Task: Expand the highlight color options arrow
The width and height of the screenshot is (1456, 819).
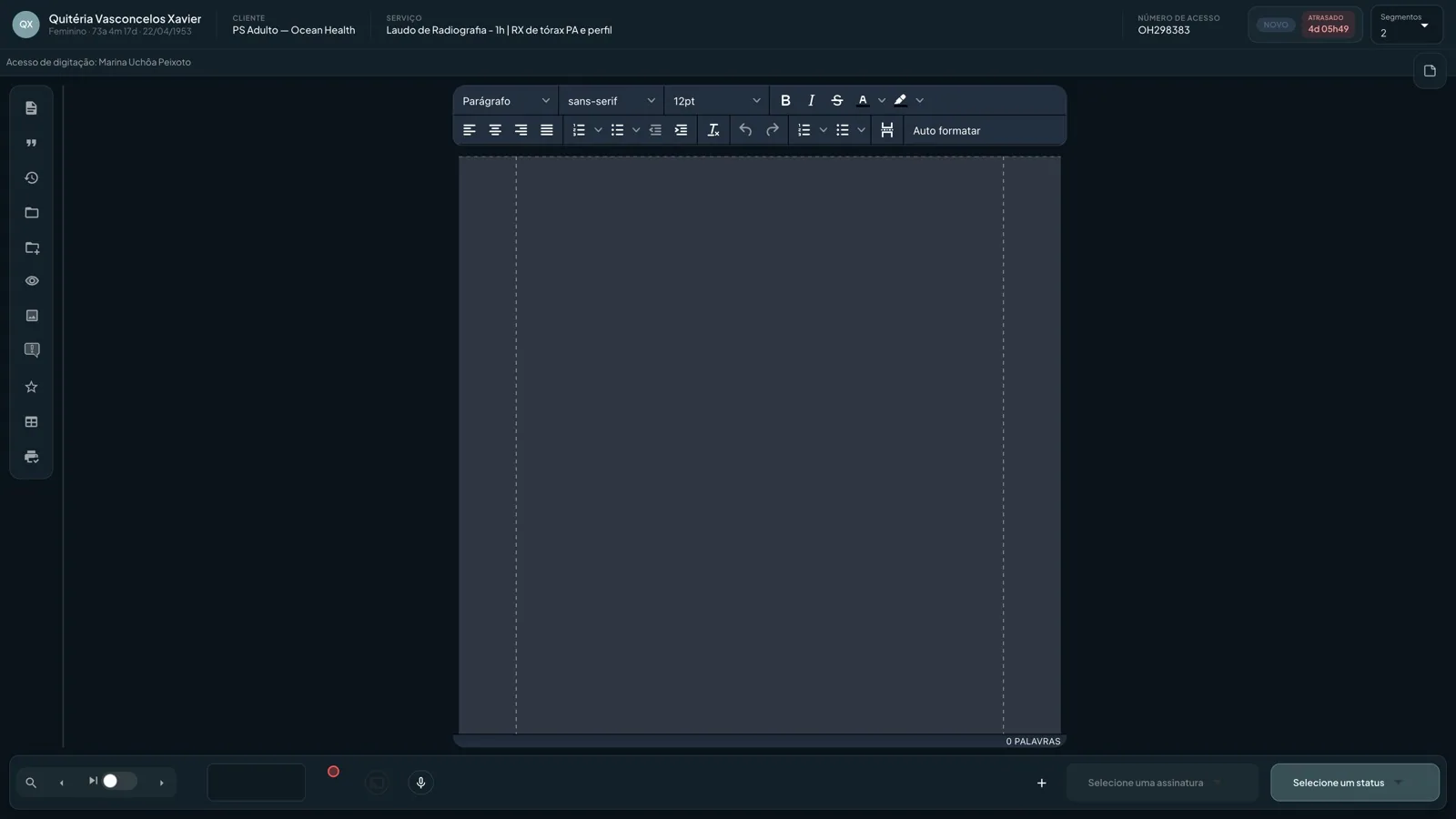Action: pyautogui.click(x=920, y=101)
